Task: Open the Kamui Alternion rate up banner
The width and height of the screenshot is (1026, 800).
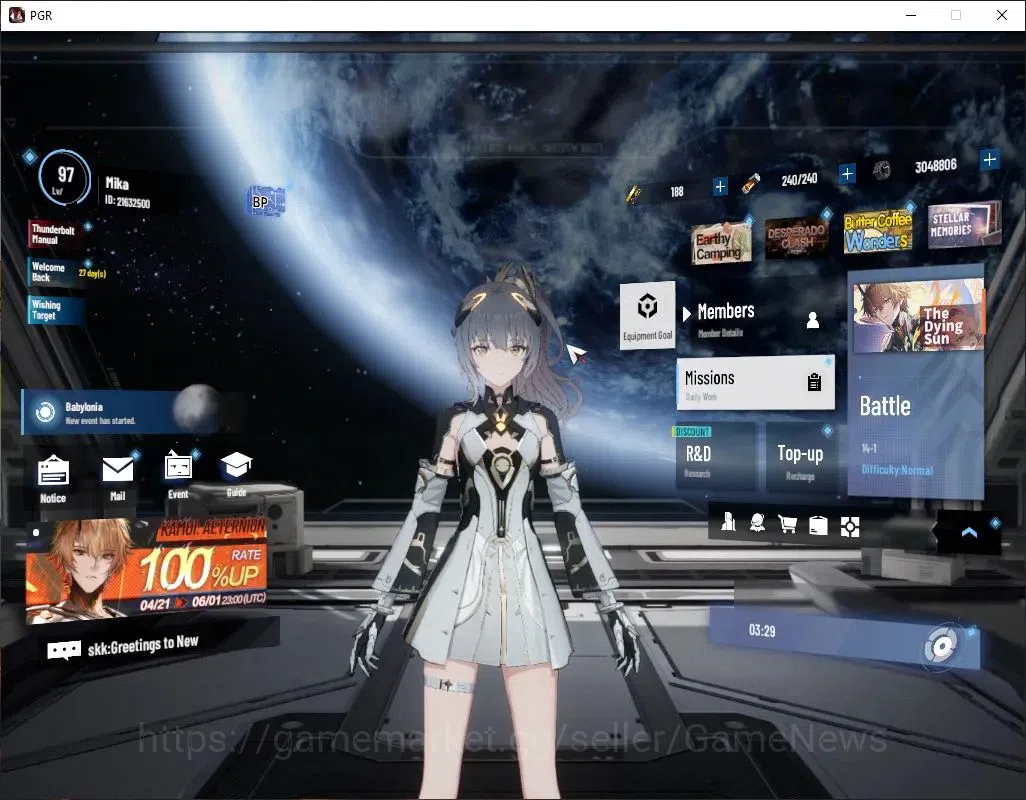Action: click(x=147, y=569)
